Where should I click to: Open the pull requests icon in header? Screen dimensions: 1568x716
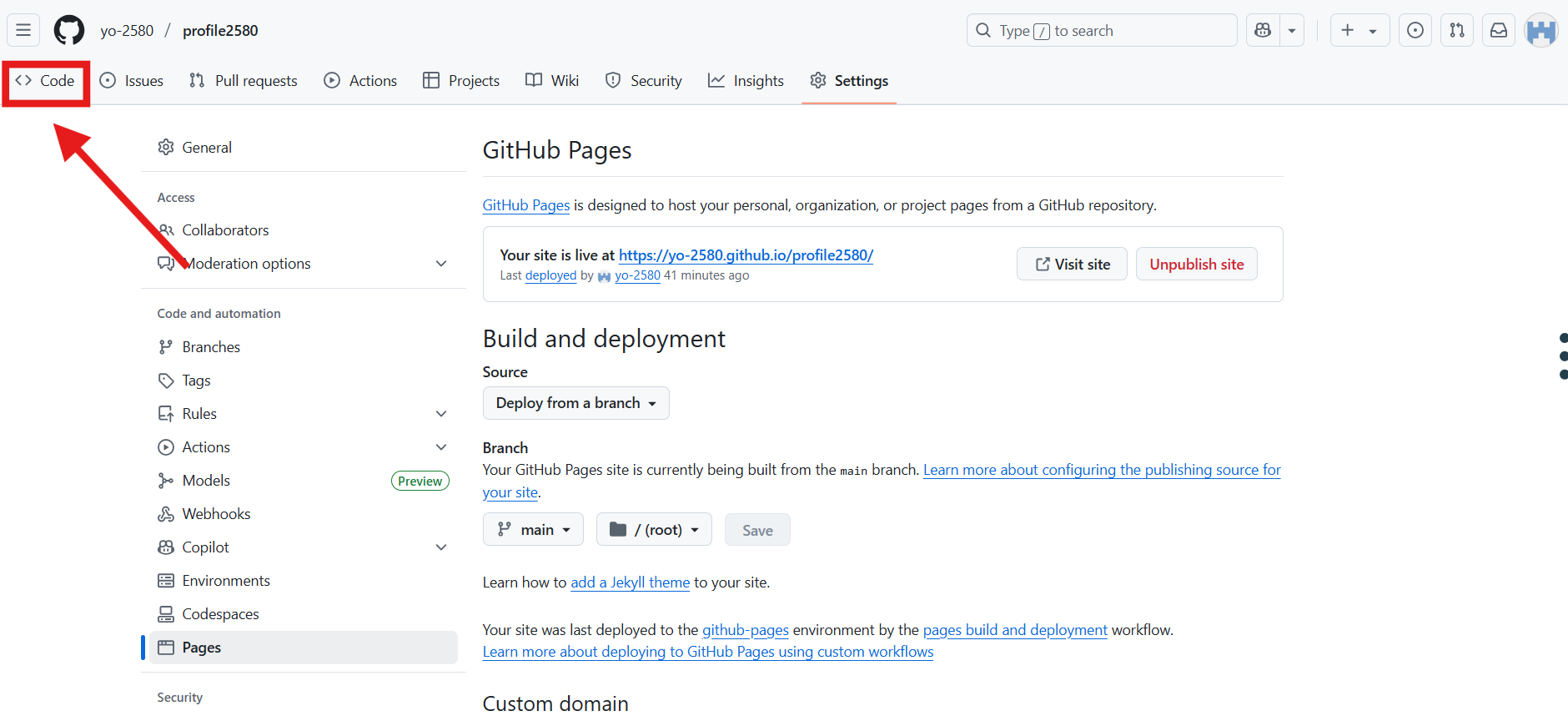(1457, 30)
